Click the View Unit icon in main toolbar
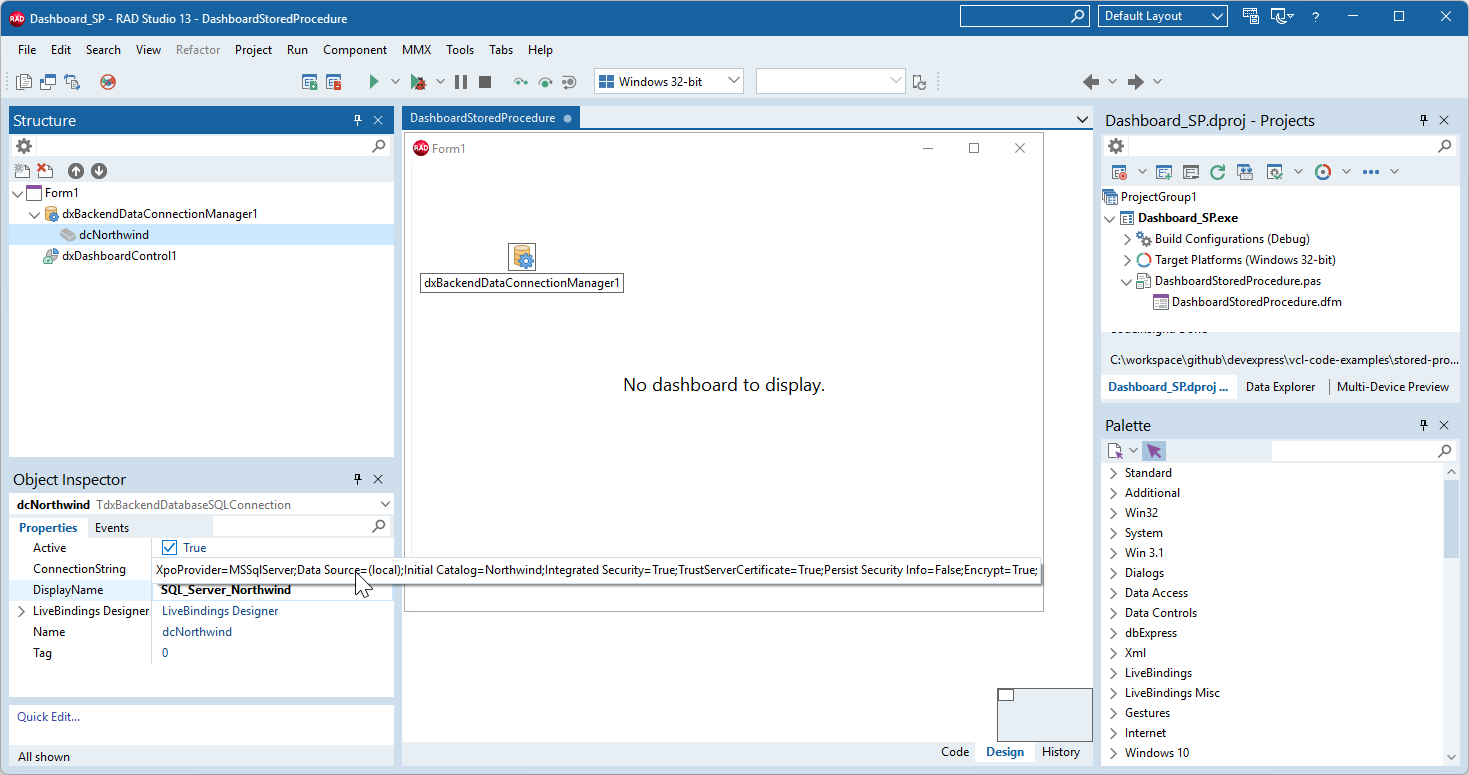Image resolution: width=1469 pixels, height=775 pixels. pos(24,82)
